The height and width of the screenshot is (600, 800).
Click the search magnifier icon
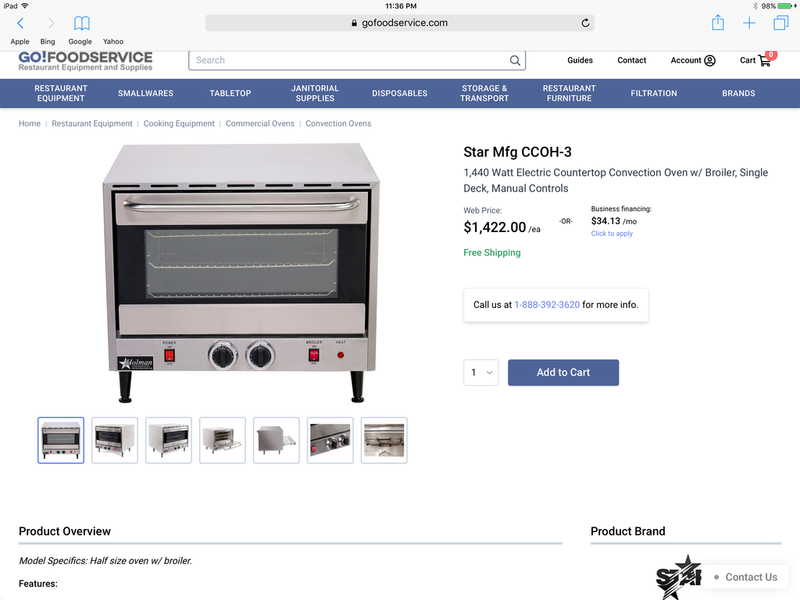pos(515,60)
